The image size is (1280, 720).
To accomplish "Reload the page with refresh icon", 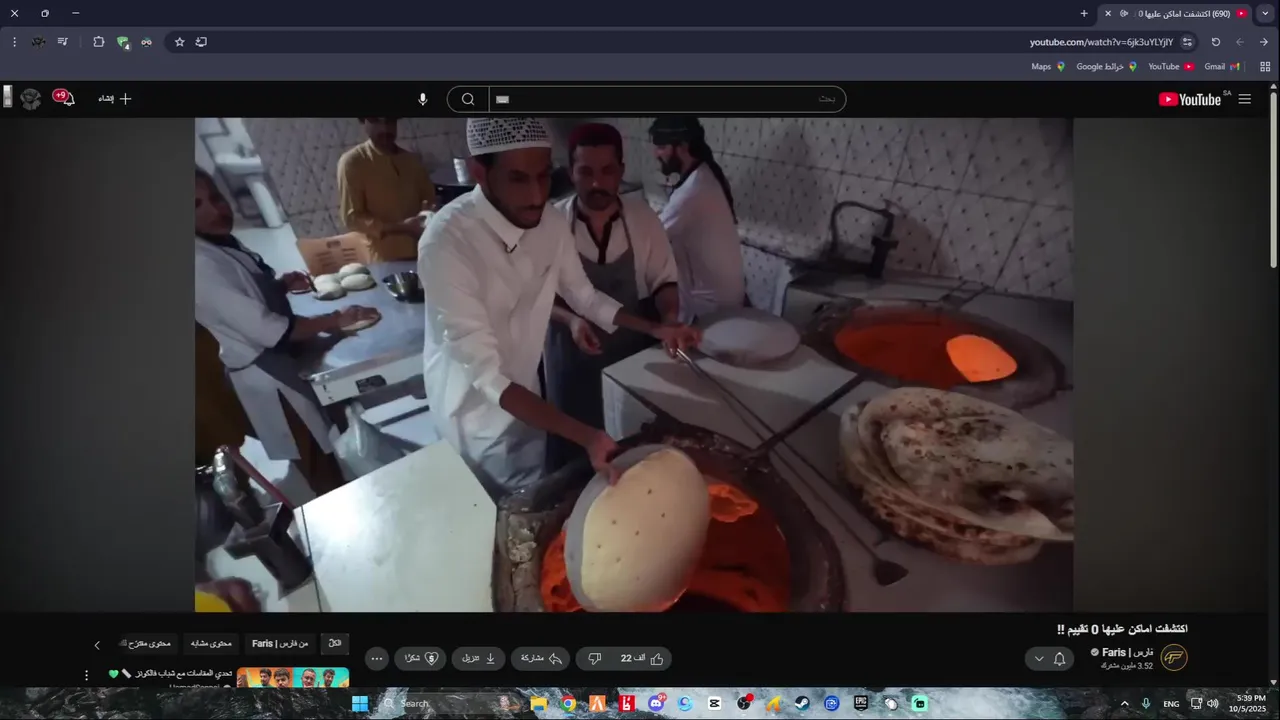I will pos(1216,42).
